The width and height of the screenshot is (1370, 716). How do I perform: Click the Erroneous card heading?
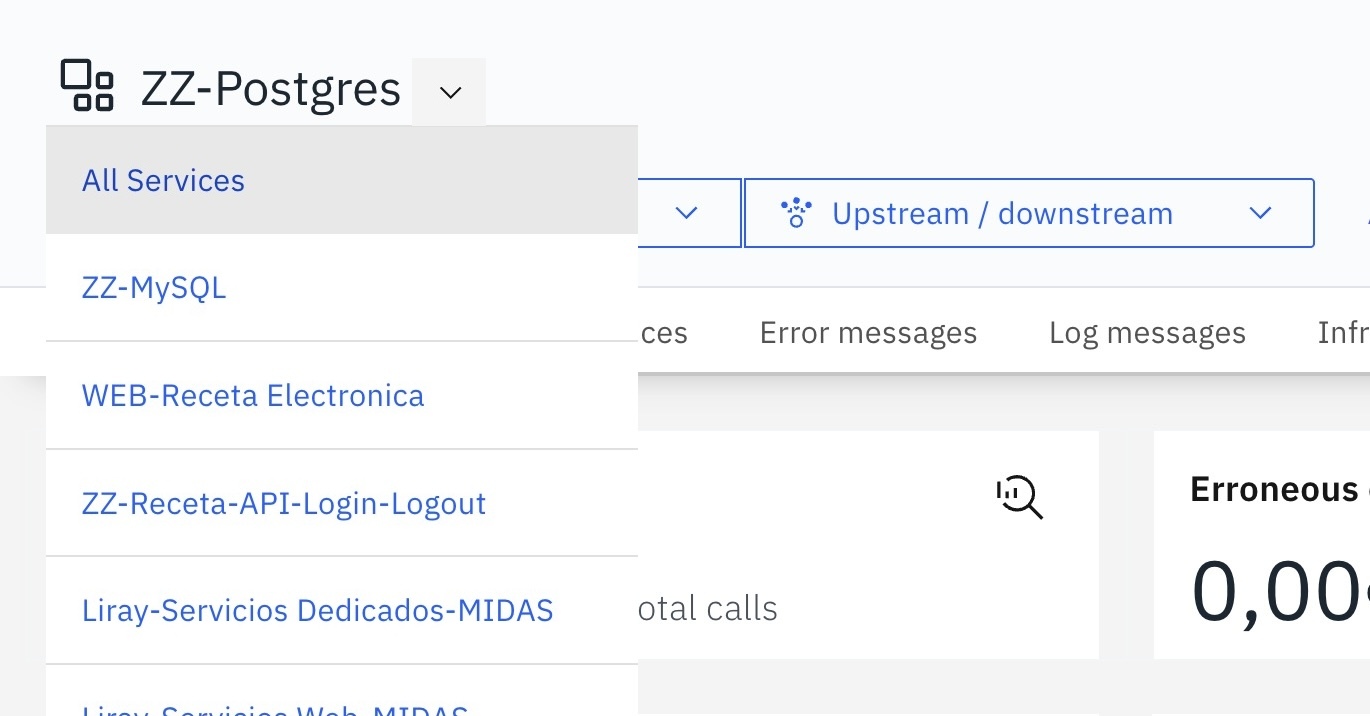(x=1273, y=489)
